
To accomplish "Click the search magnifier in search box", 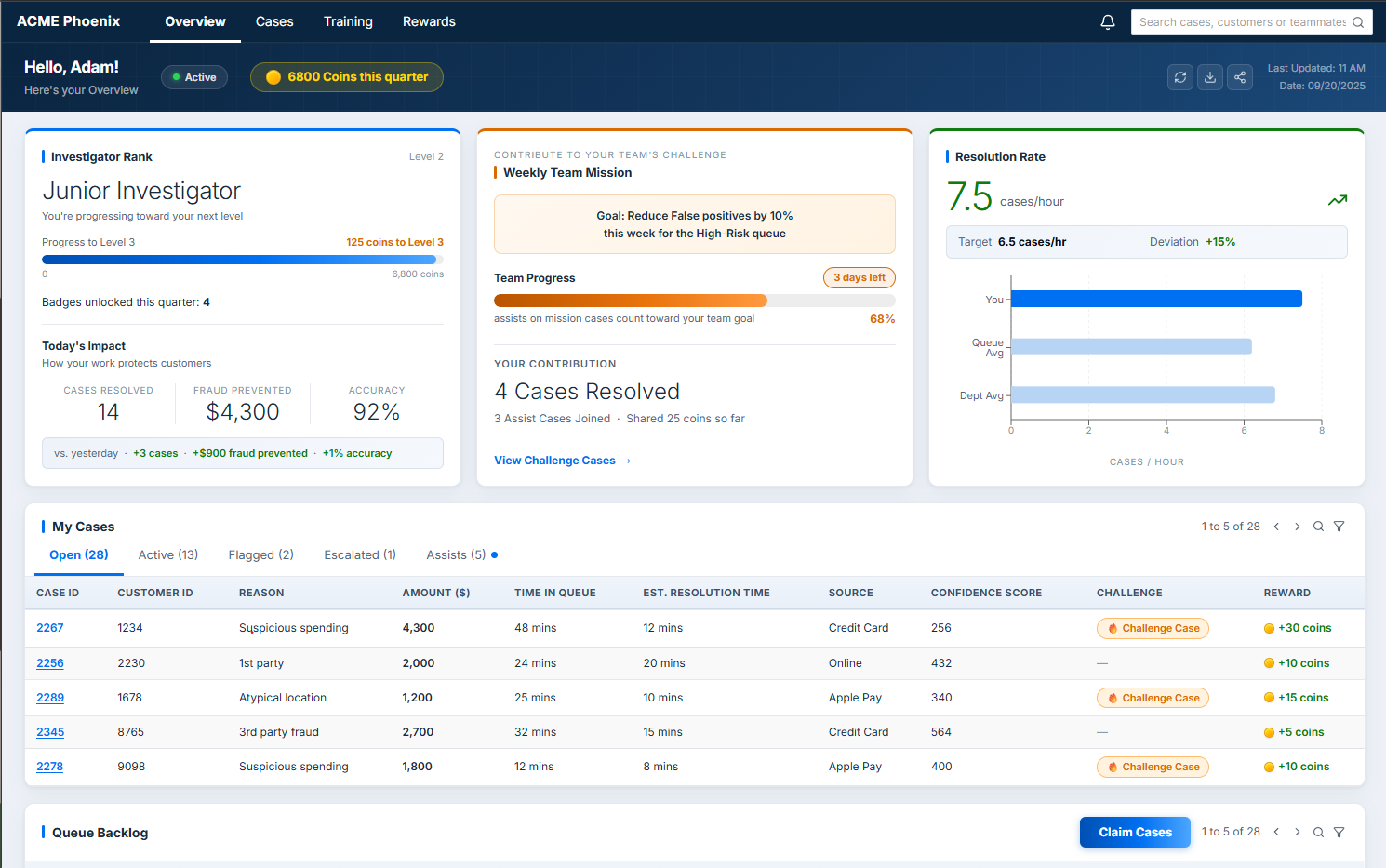I will click(x=1358, y=22).
